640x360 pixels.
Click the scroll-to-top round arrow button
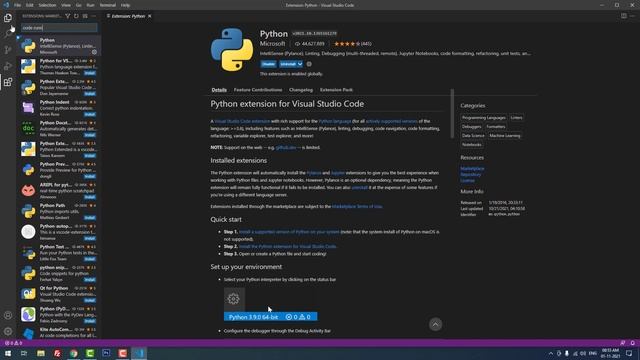[435, 324]
